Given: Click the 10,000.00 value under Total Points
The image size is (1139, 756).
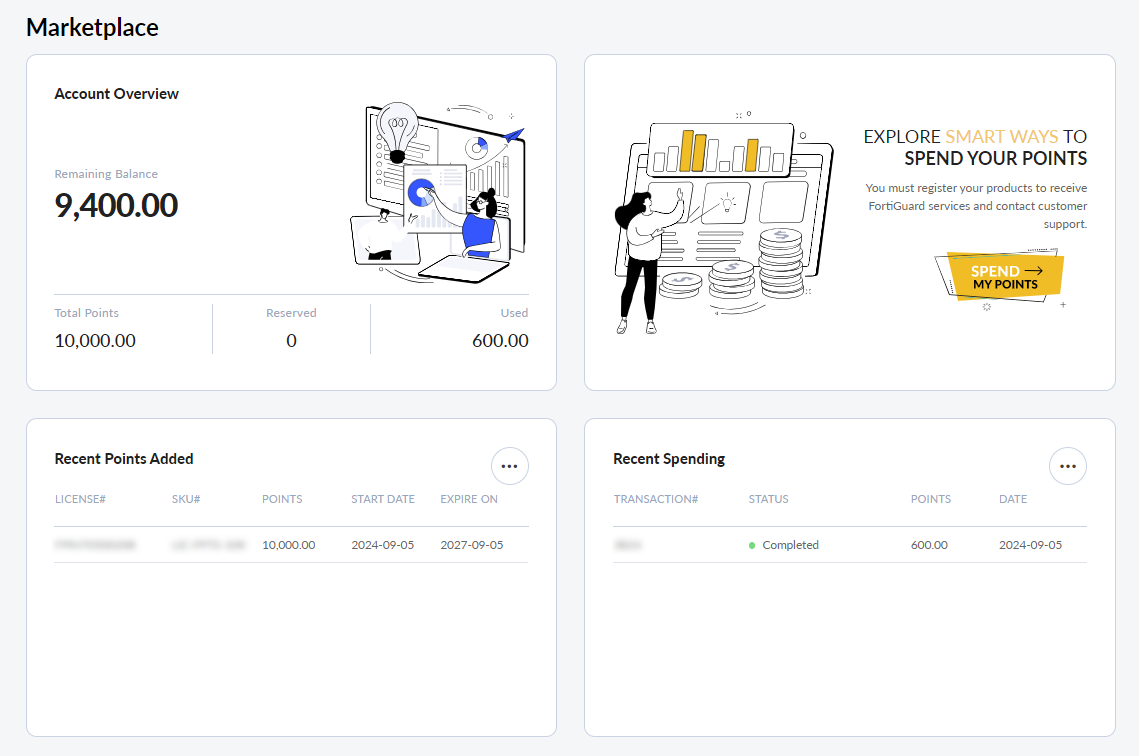Looking at the screenshot, I should 95,341.
